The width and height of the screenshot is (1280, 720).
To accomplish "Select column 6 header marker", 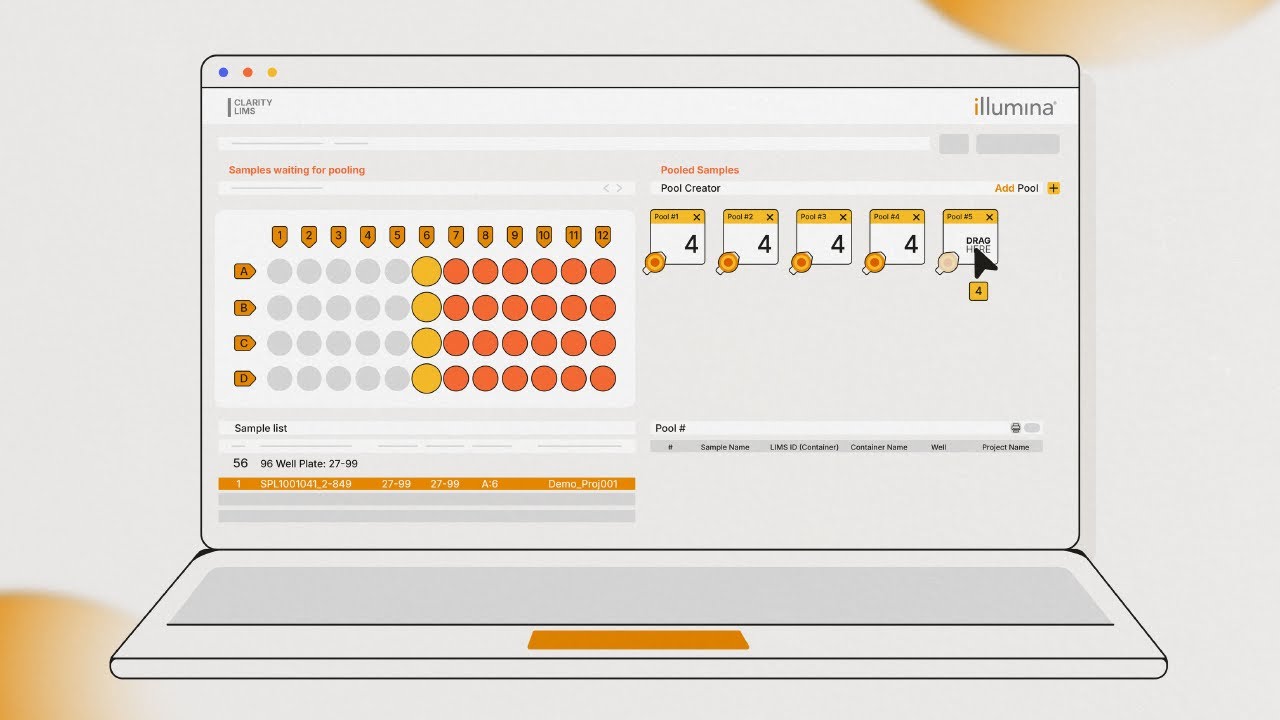I will pyautogui.click(x=426, y=237).
